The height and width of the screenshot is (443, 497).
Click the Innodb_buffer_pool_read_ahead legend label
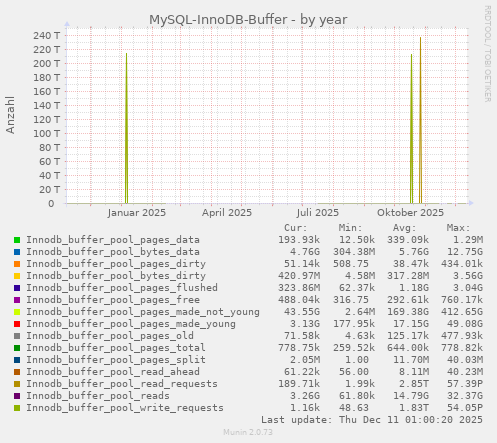113,372
